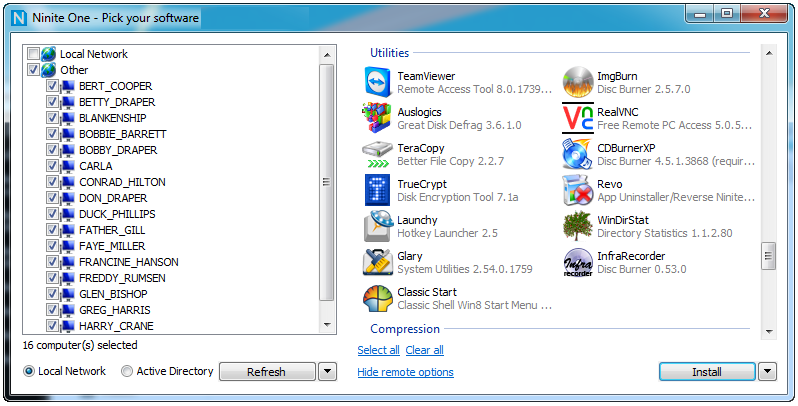Select the TeamViewer app icon
The image size is (798, 406).
click(x=377, y=82)
